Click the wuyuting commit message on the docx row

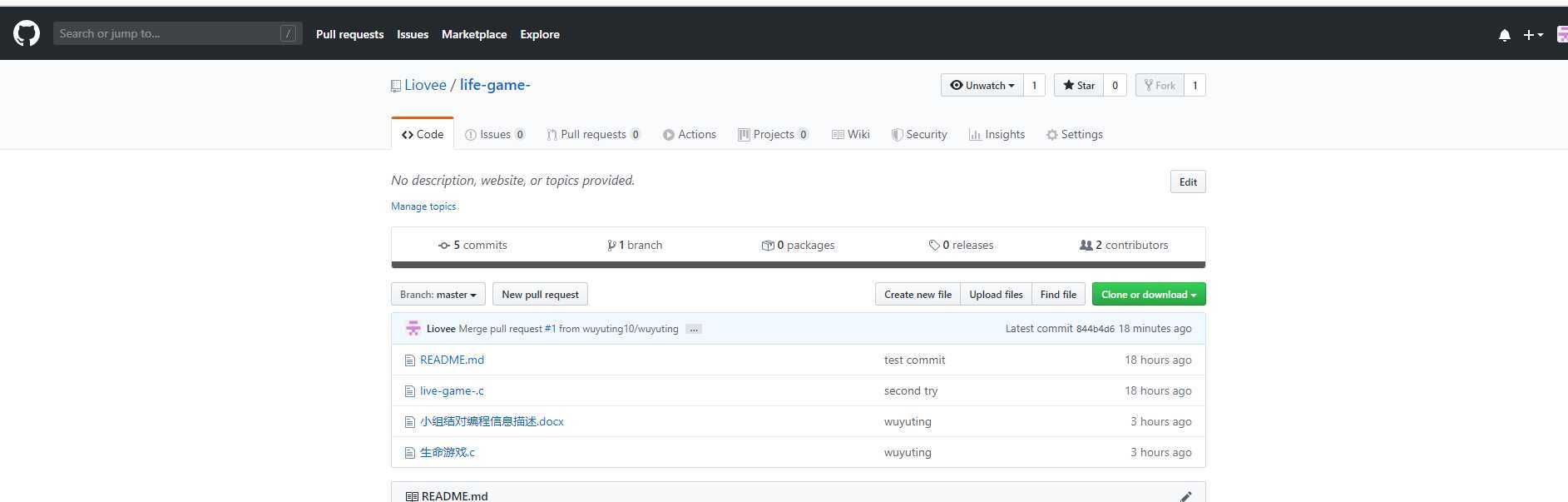(x=908, y=421)
